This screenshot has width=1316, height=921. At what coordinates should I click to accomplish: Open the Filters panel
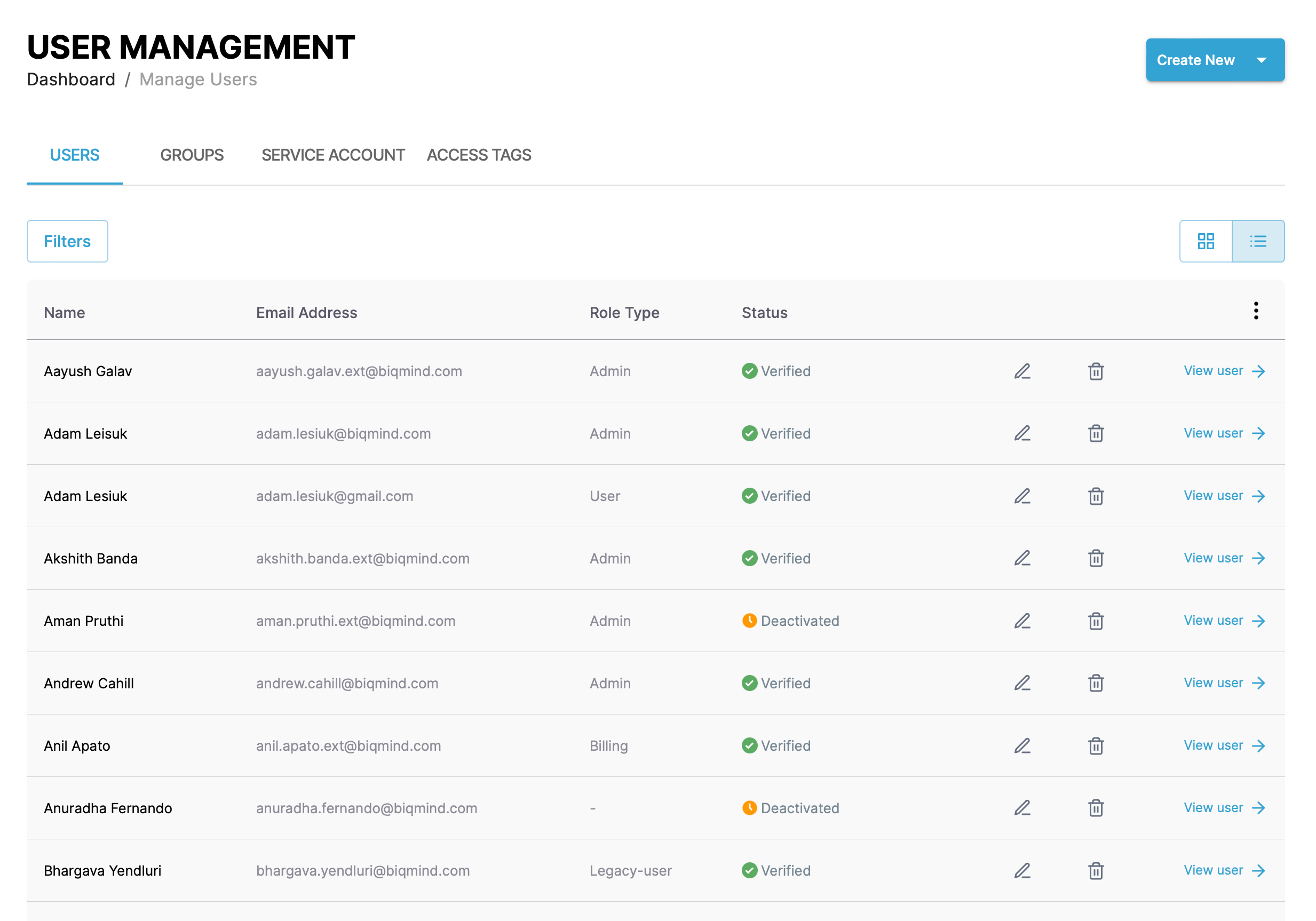[67, 241]
